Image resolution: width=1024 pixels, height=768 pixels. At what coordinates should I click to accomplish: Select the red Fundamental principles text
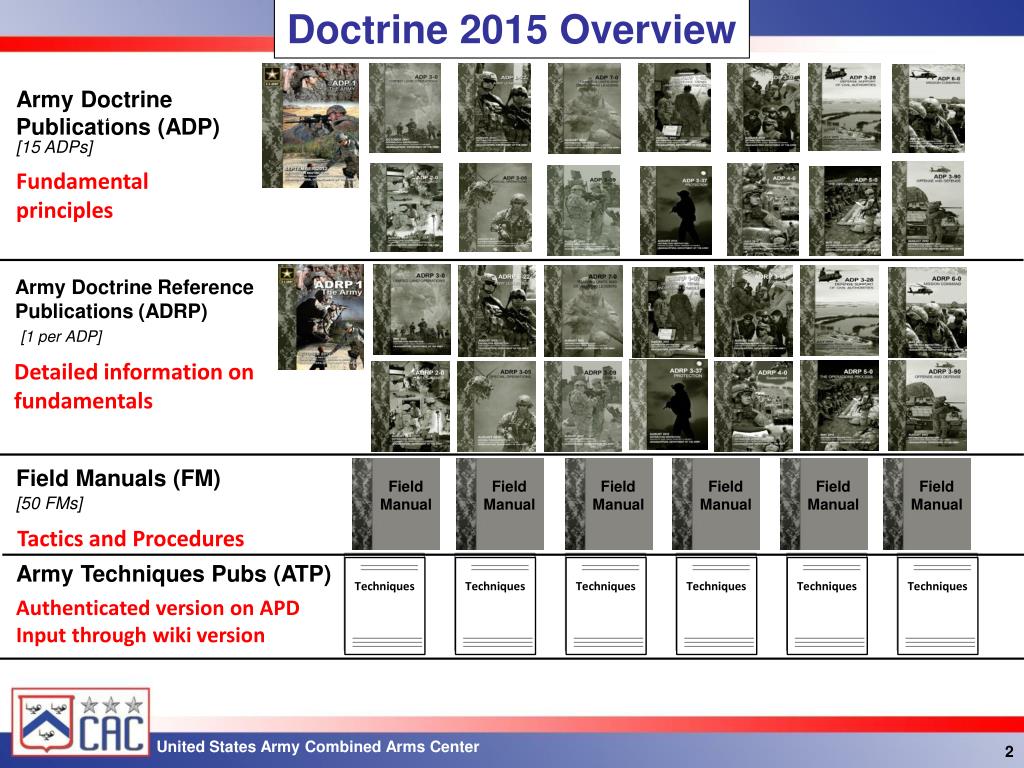82,196
